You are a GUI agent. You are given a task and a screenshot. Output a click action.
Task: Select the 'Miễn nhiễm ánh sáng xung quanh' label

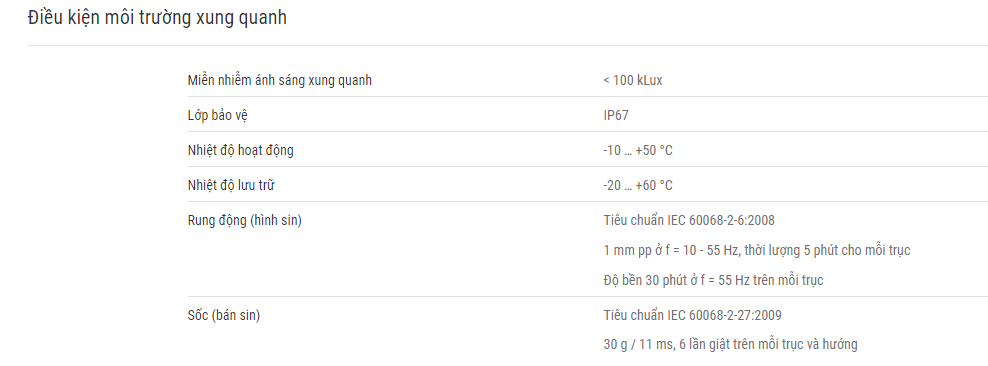tap(280, 81)
